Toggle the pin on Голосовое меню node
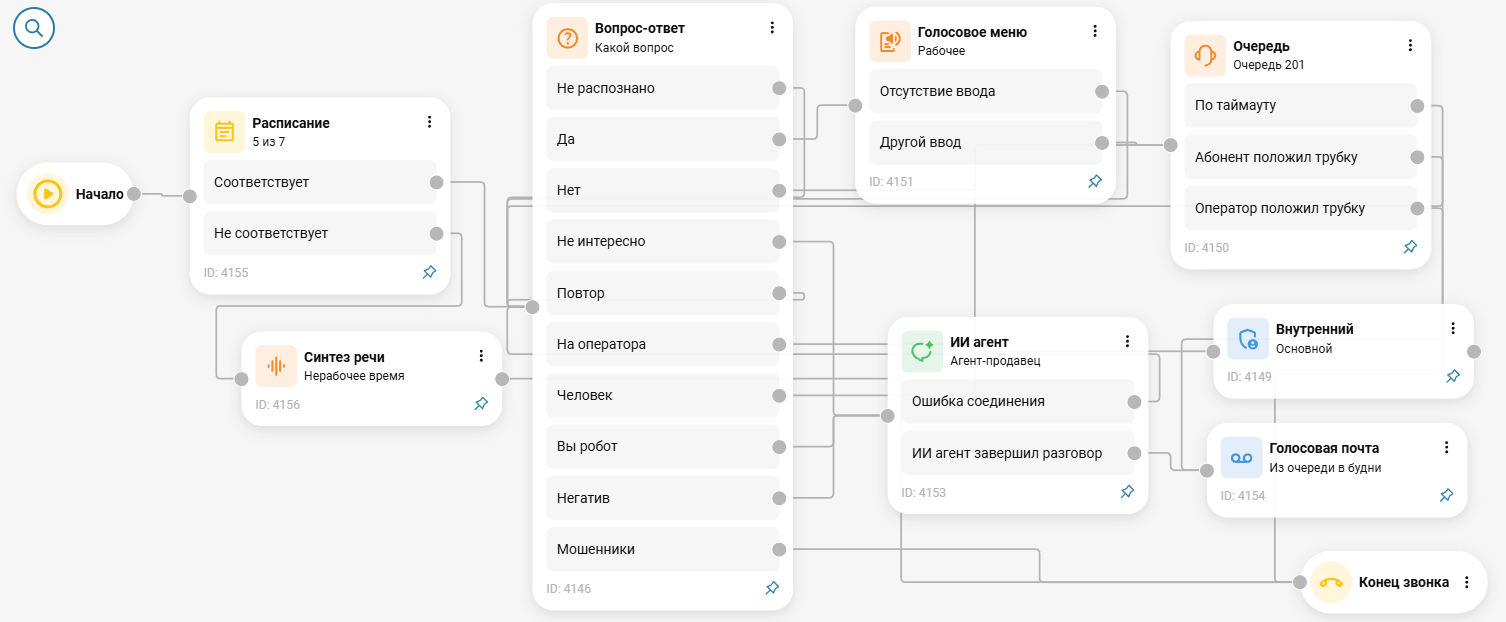 click(1095, 182)
